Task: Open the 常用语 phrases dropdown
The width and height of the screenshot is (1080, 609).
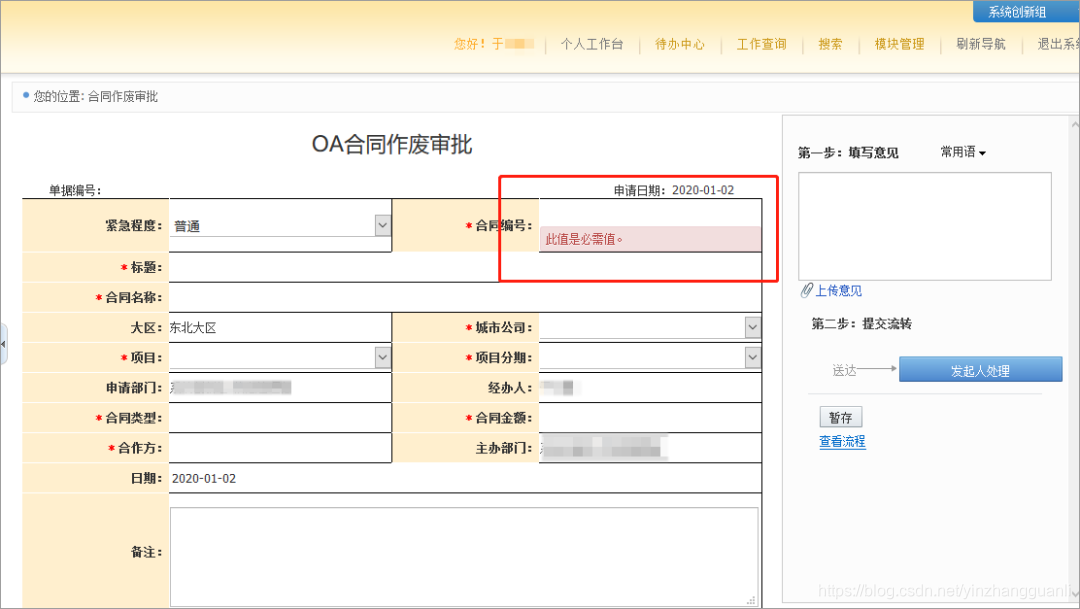Action: 963,152
